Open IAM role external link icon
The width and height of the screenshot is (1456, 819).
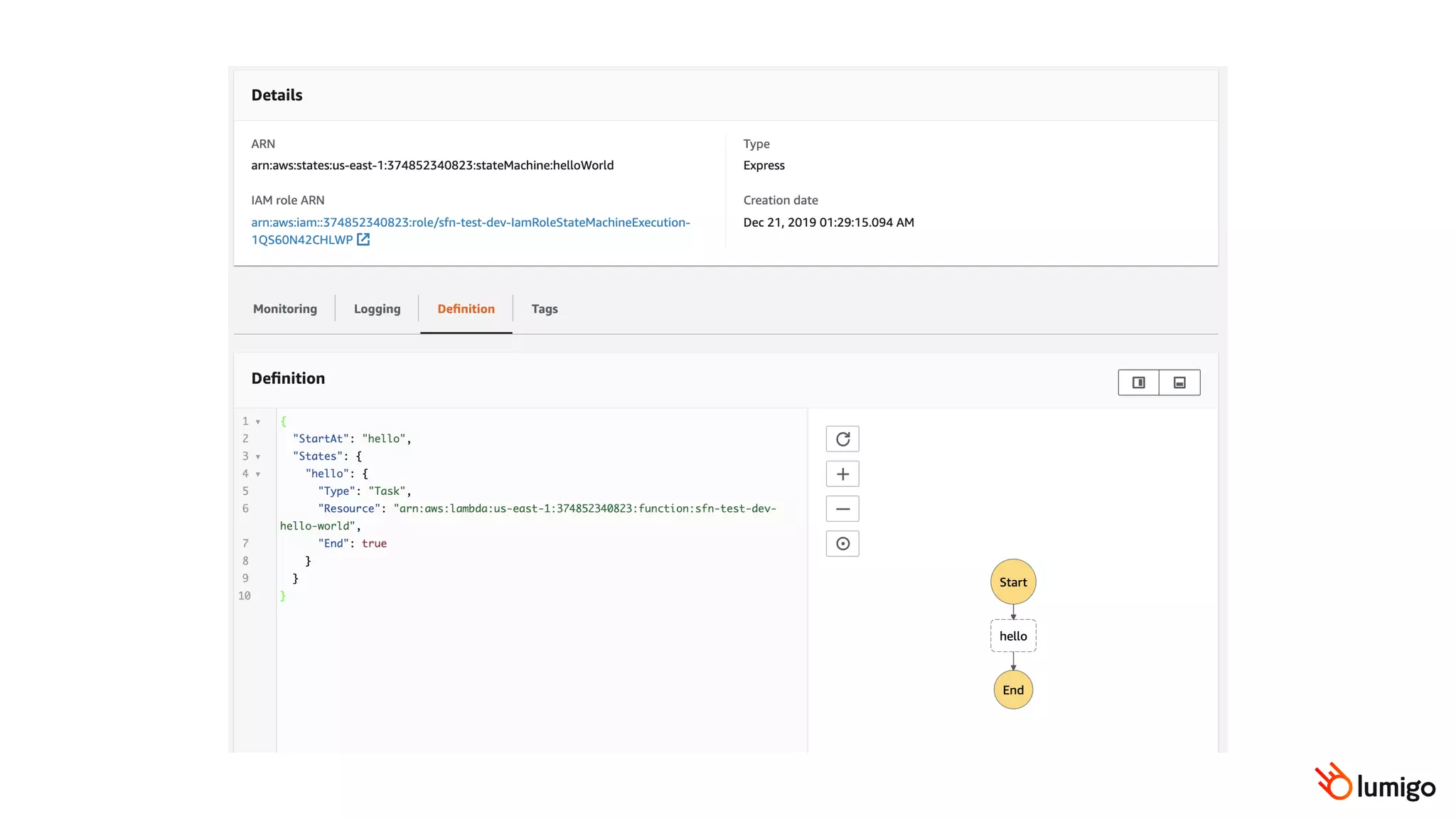363,240
